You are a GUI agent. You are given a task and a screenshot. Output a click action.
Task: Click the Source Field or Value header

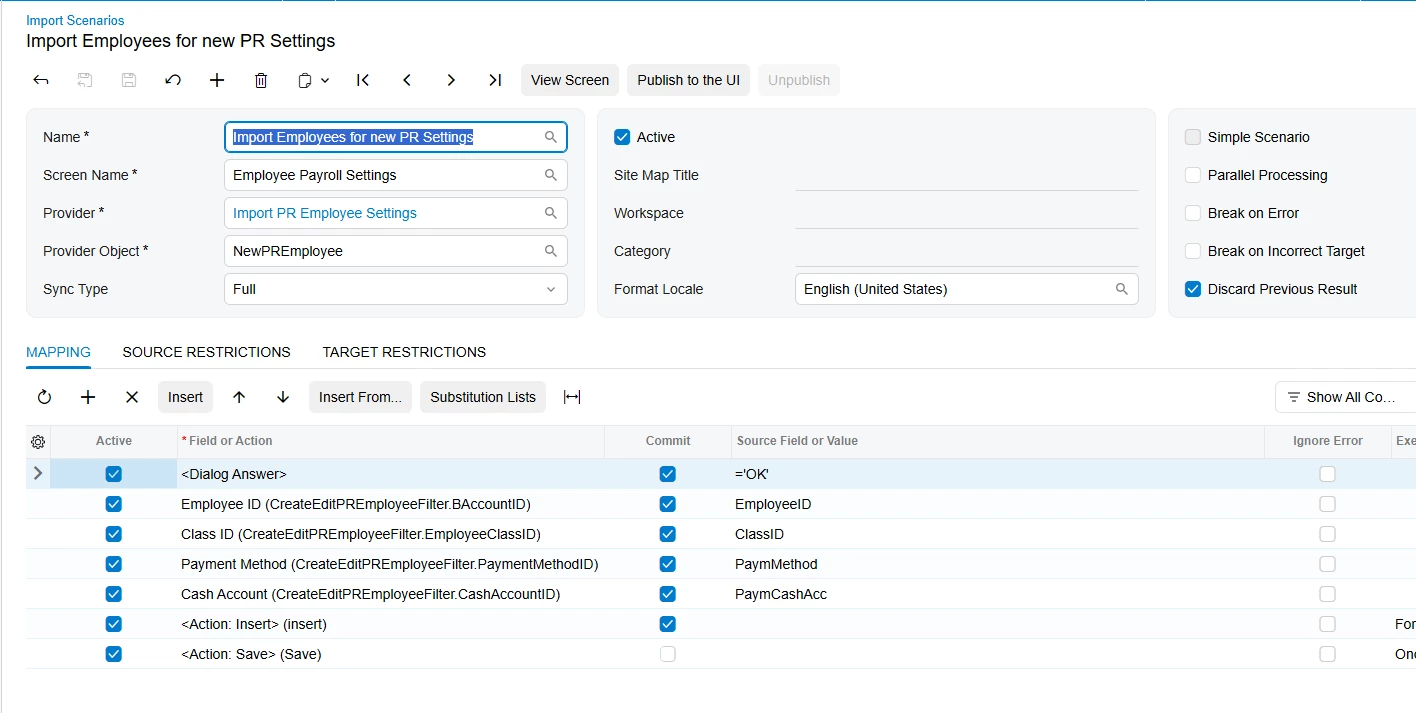click(x=998, y=441)
